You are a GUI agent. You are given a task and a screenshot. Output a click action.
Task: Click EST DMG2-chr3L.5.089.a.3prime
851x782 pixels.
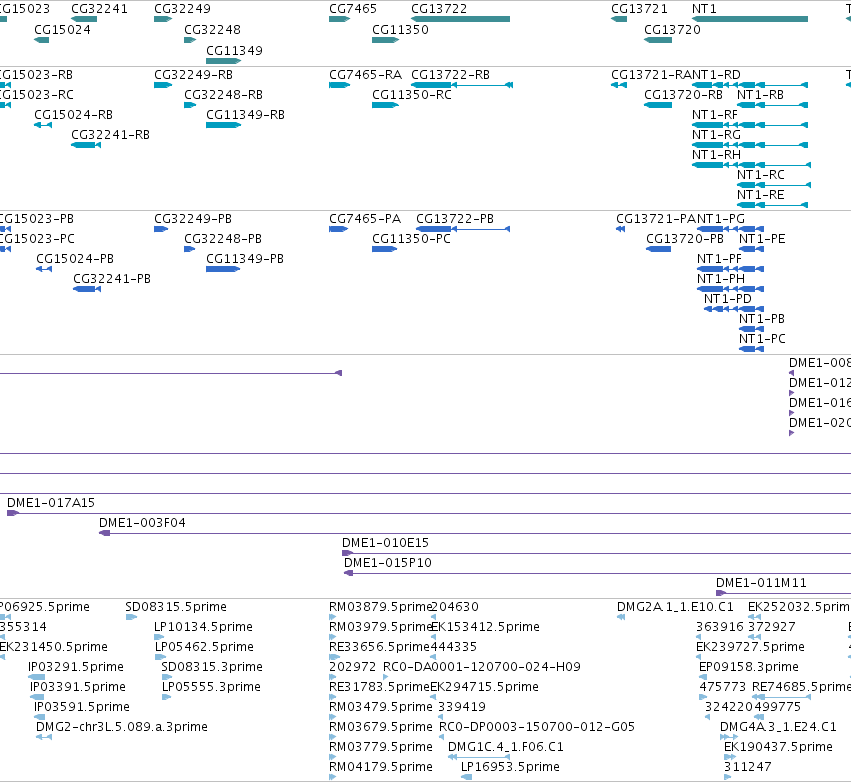pos(44,738)
